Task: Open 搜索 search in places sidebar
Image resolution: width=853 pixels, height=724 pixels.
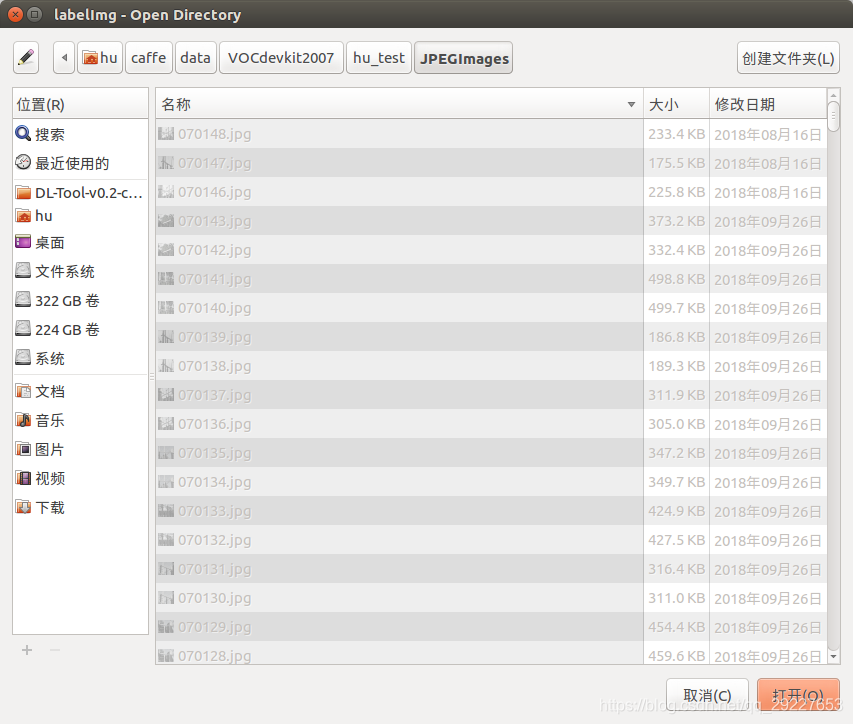Action: [x=80, y=134]
